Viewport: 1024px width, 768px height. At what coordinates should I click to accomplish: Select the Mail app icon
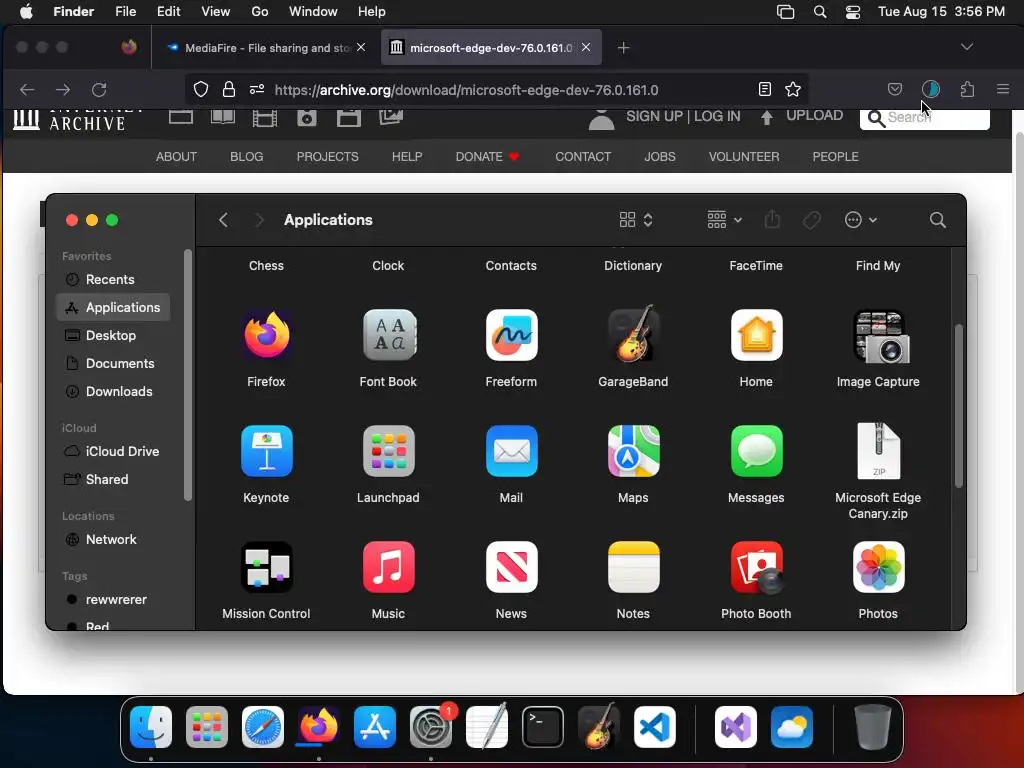(511, 451)
